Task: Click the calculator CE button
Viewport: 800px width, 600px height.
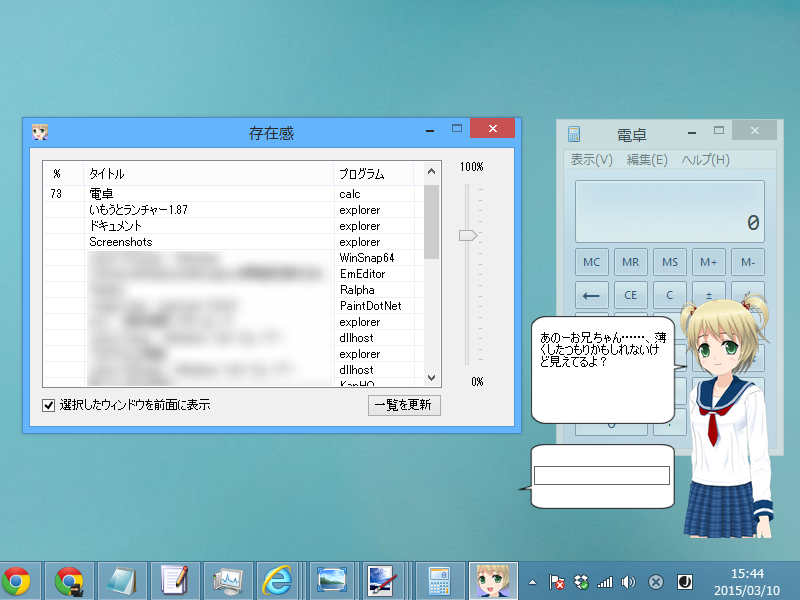Action: point(631,295)
